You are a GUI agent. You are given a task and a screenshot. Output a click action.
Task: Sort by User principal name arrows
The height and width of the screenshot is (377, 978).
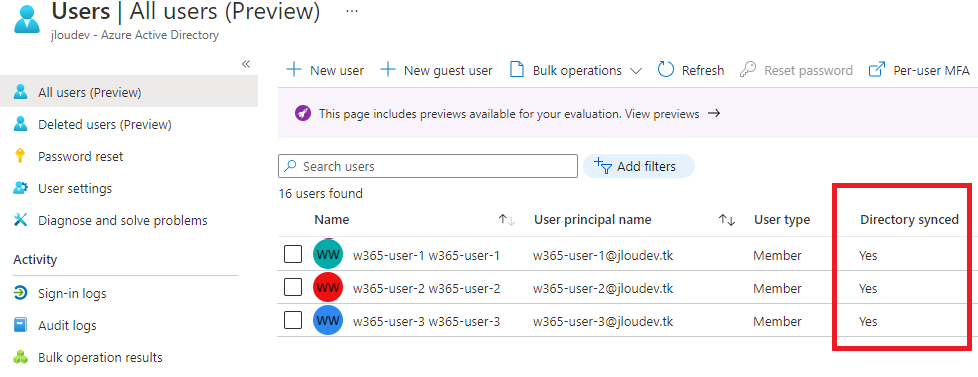tap(727, 220)
